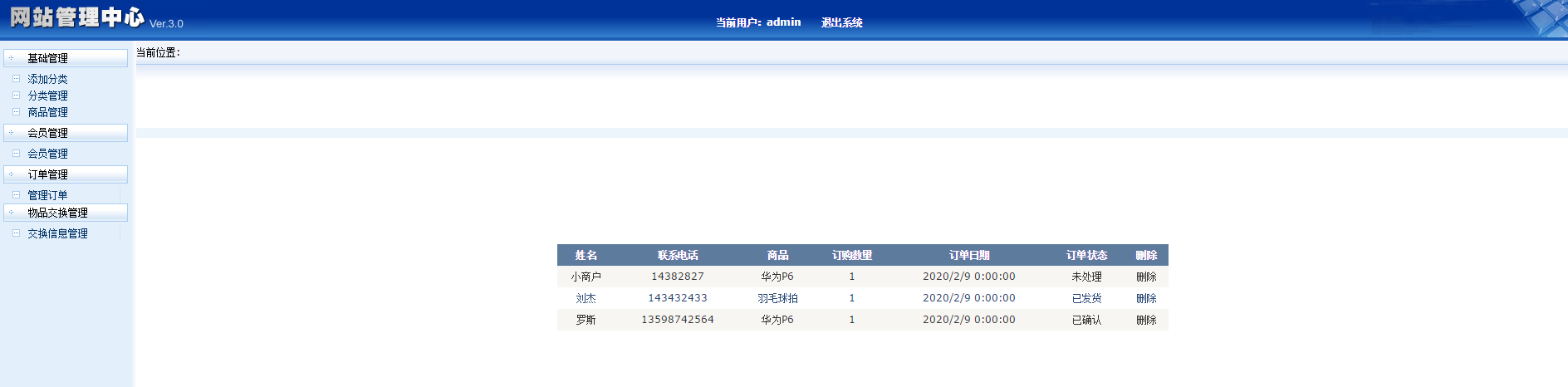Collapse the 基础管理 section header
The image size is (1568, 387).
point(66,58)
